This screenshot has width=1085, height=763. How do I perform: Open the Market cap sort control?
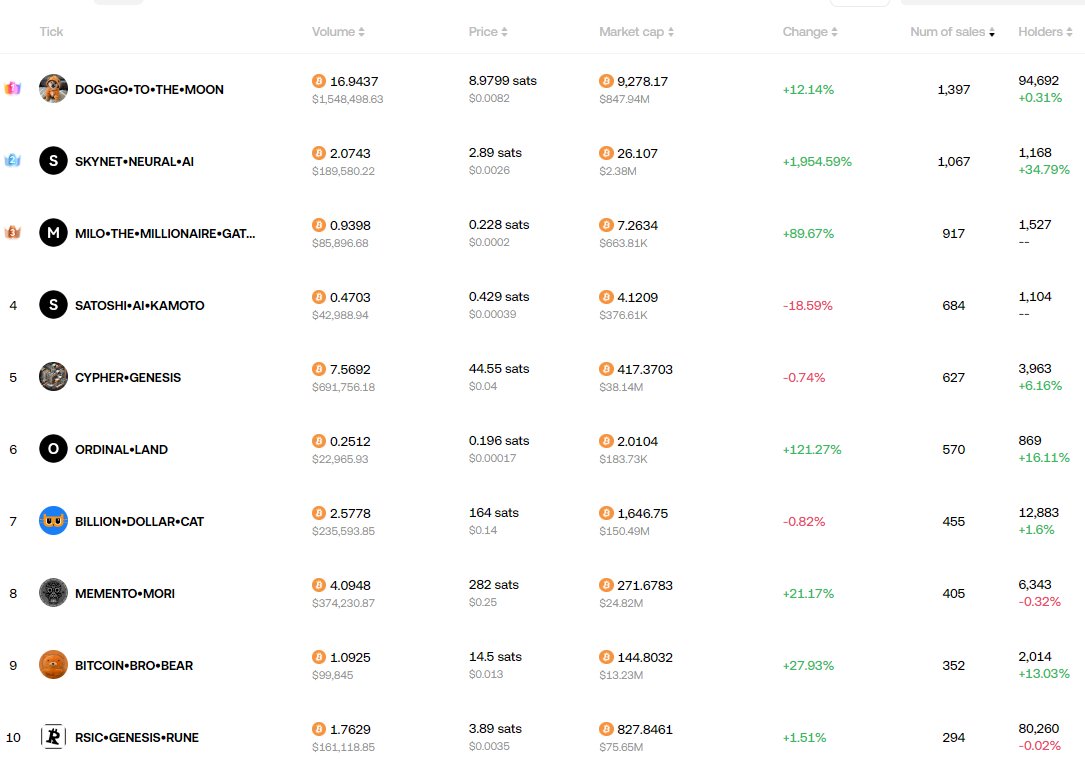[673, 31]
